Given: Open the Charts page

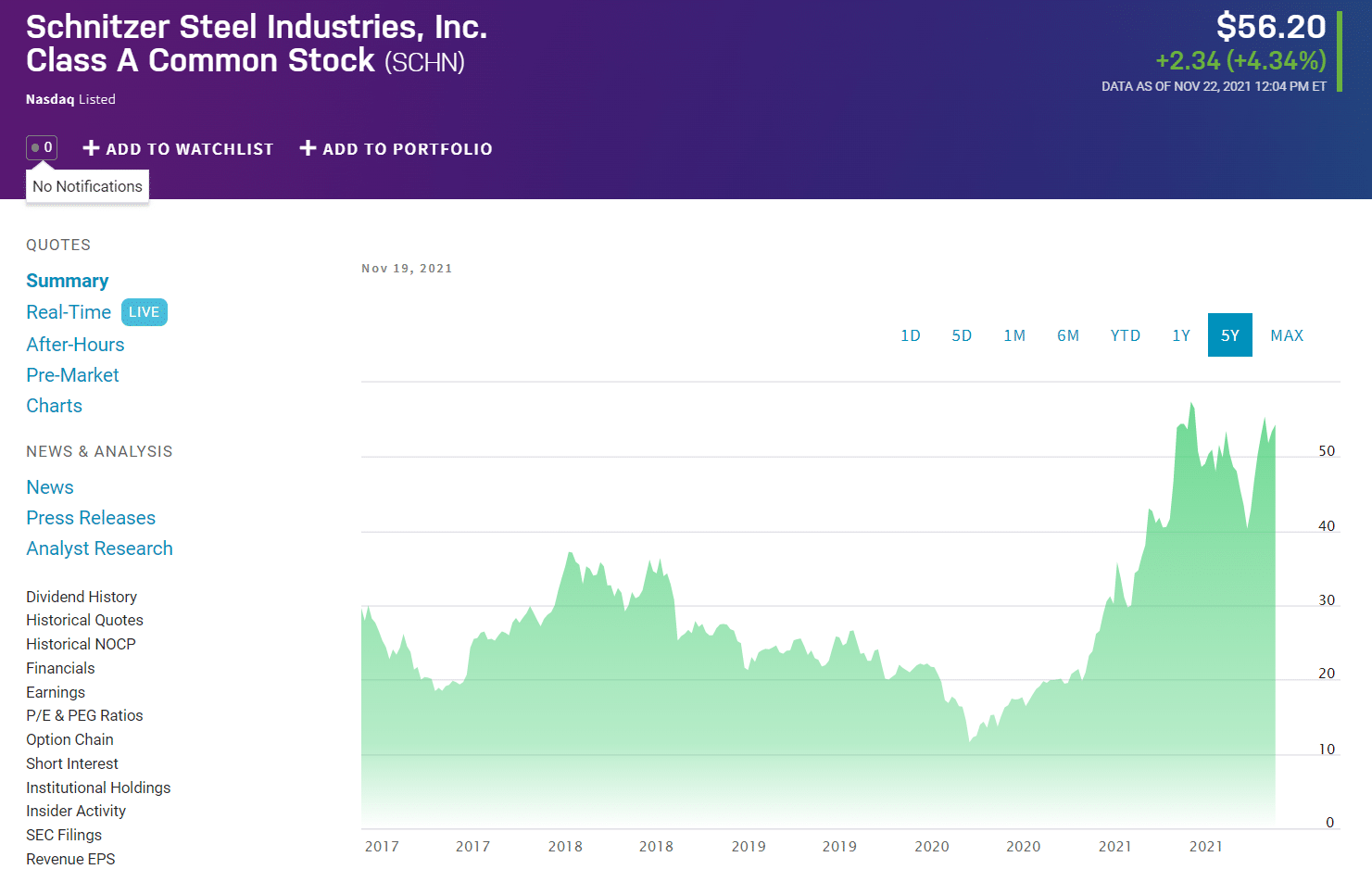Looking at the screenshot, I should [54, 406].
